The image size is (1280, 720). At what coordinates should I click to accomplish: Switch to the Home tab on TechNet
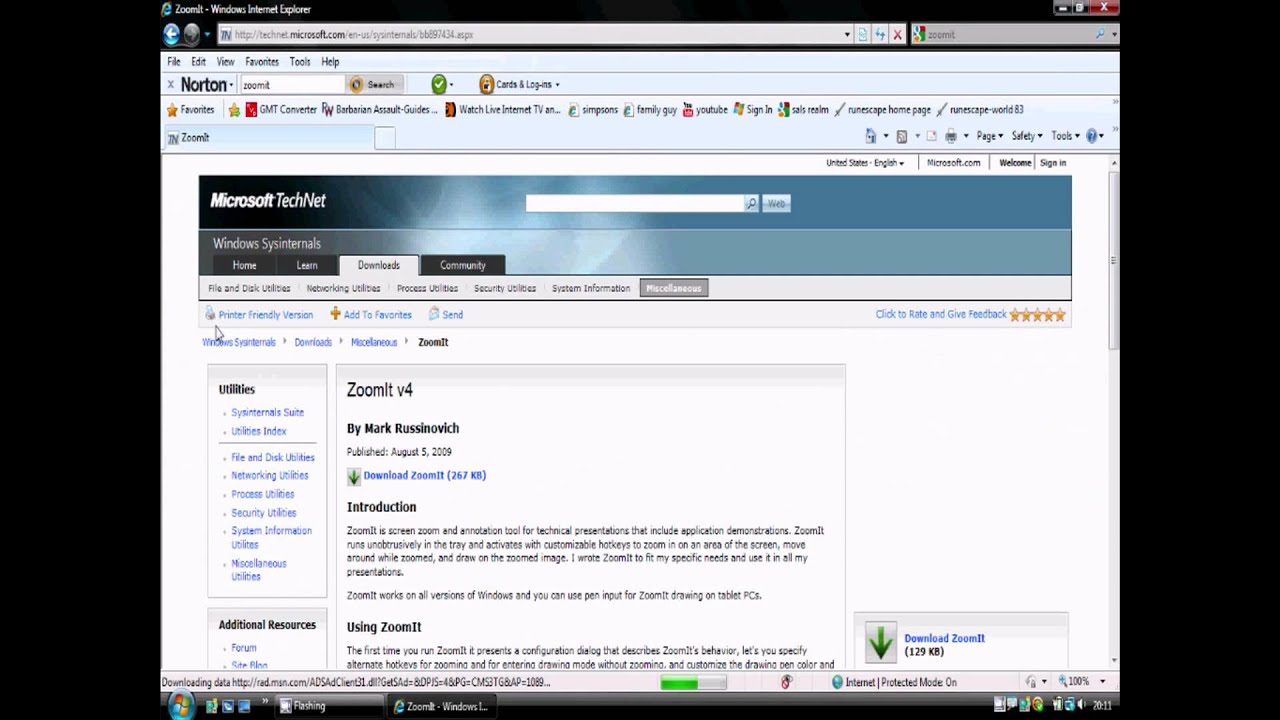click(245, 265)
